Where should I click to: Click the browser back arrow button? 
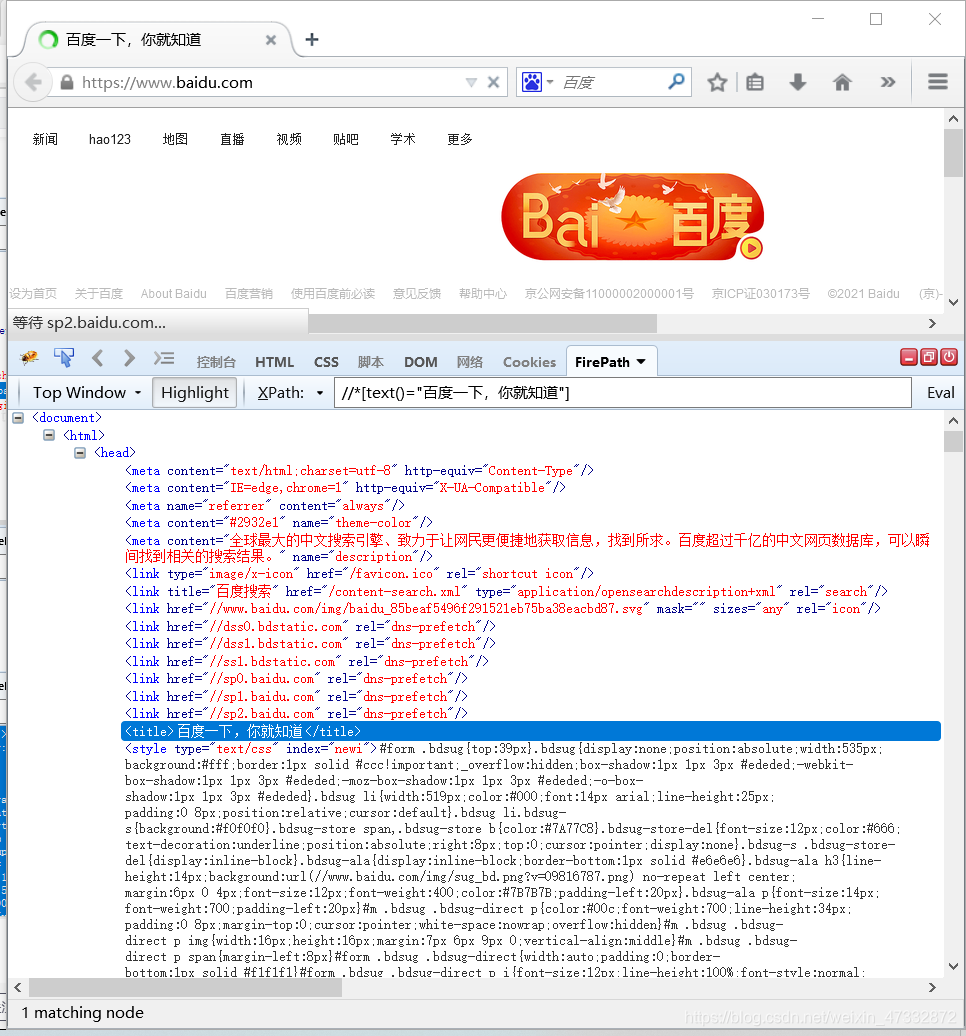33,83
